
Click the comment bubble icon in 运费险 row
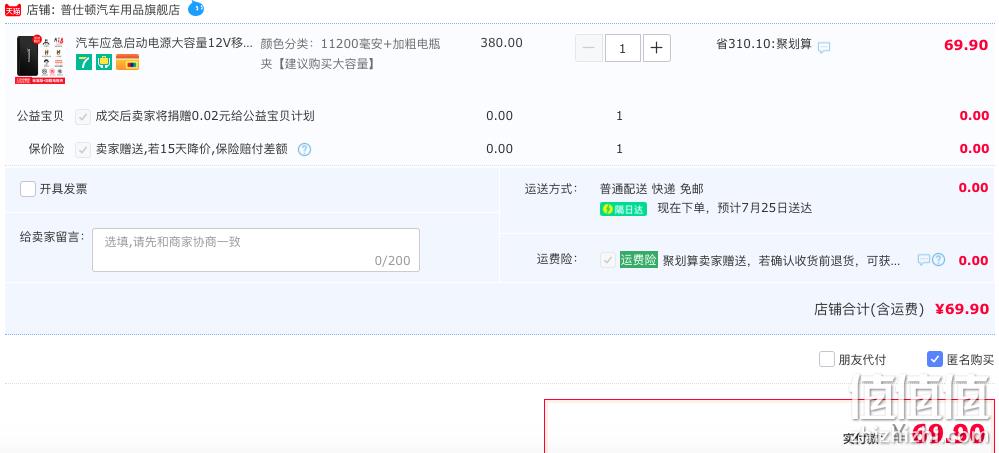pos(923,260)
